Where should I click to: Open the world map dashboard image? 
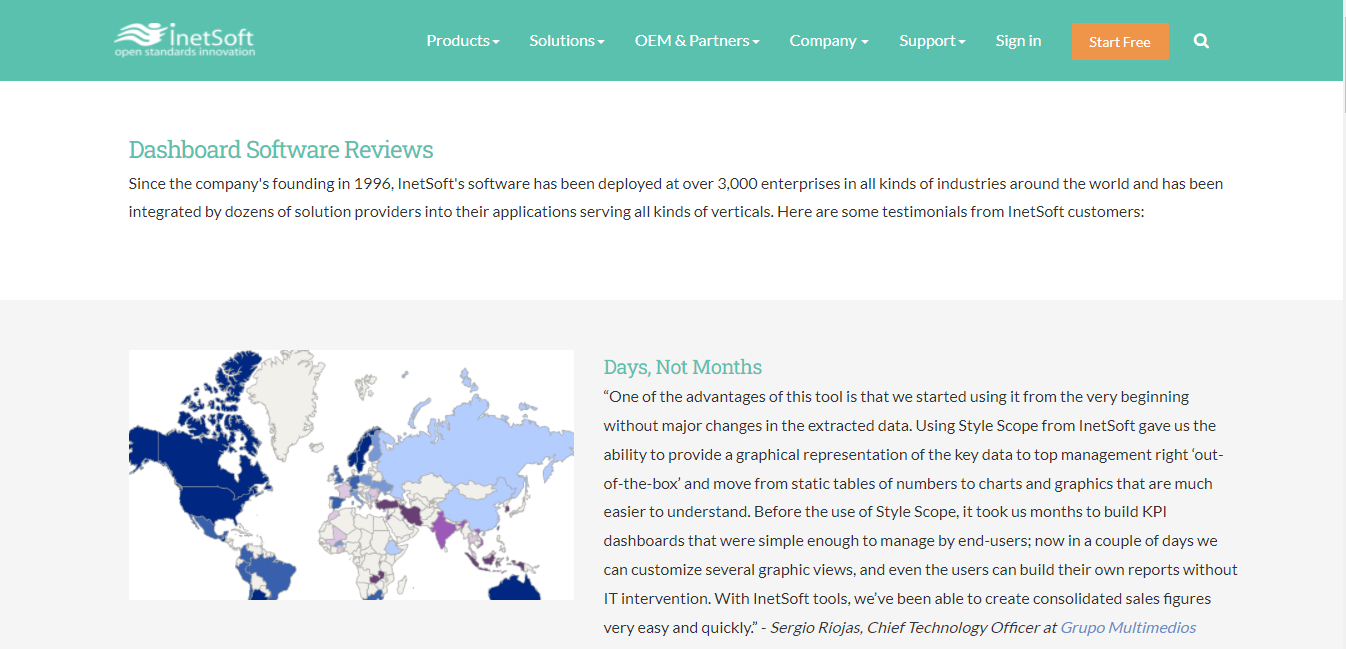(351, 475)
